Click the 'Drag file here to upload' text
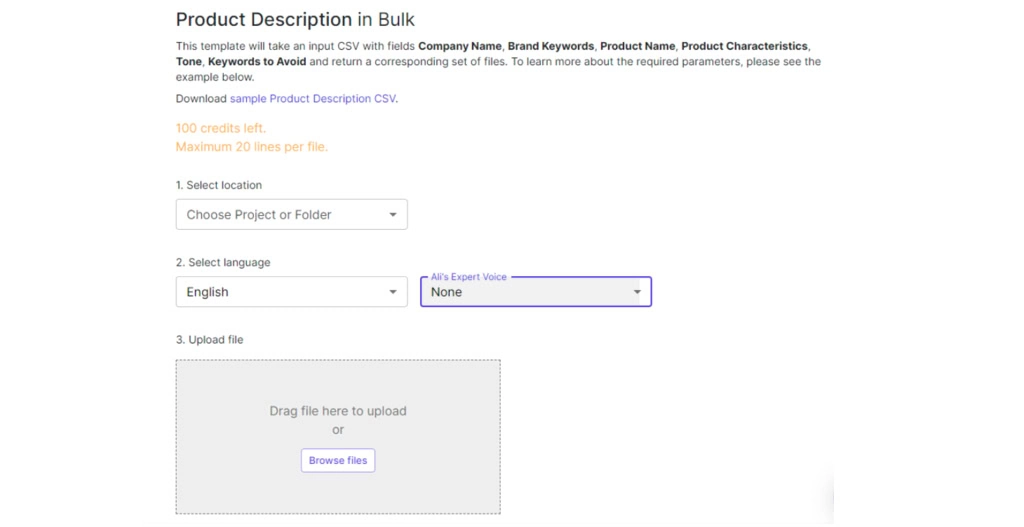Image resolution: width=1024 pixels, height=527 pixels. tap(338, 411)
